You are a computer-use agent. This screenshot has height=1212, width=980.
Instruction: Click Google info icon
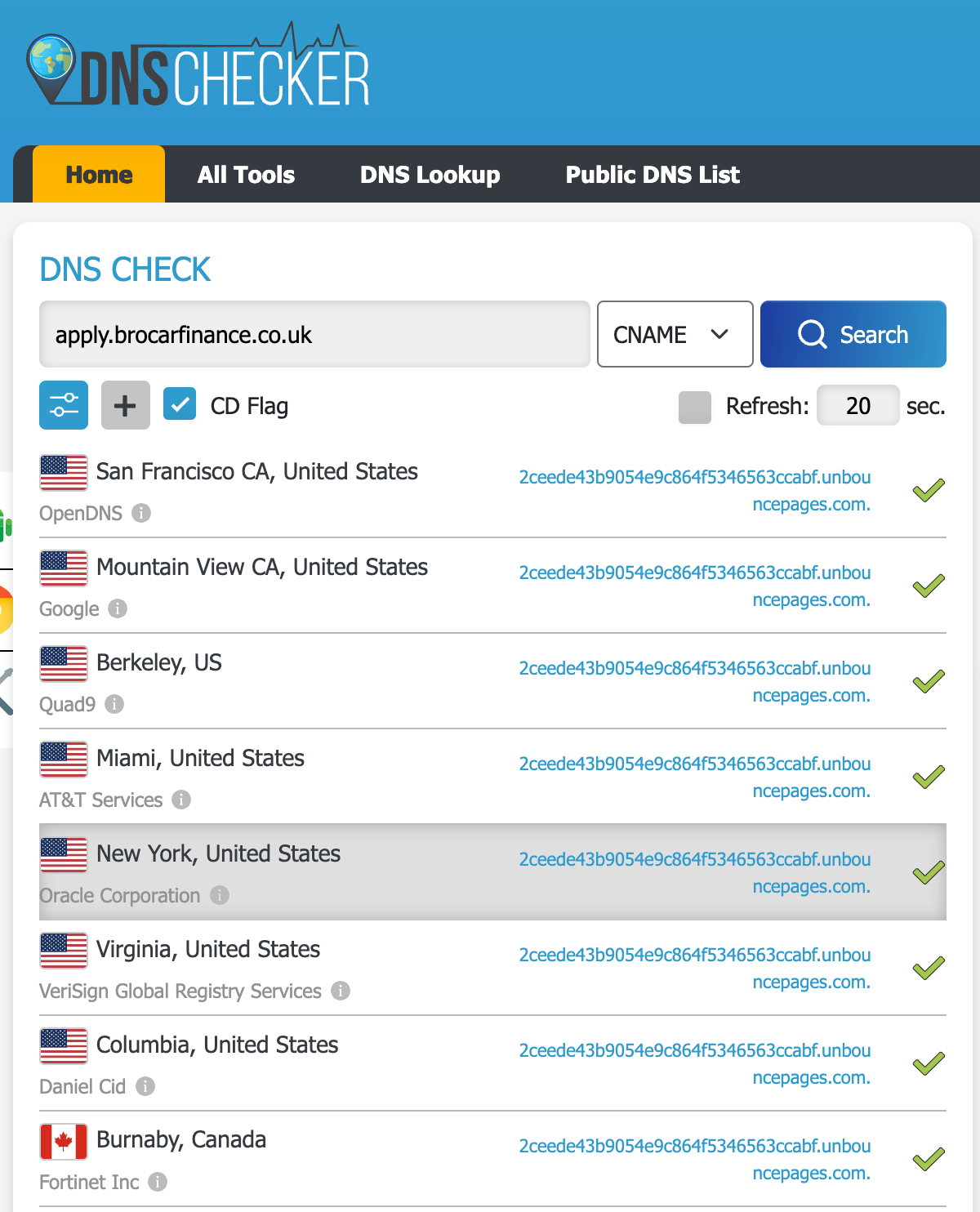pos(118,608)
